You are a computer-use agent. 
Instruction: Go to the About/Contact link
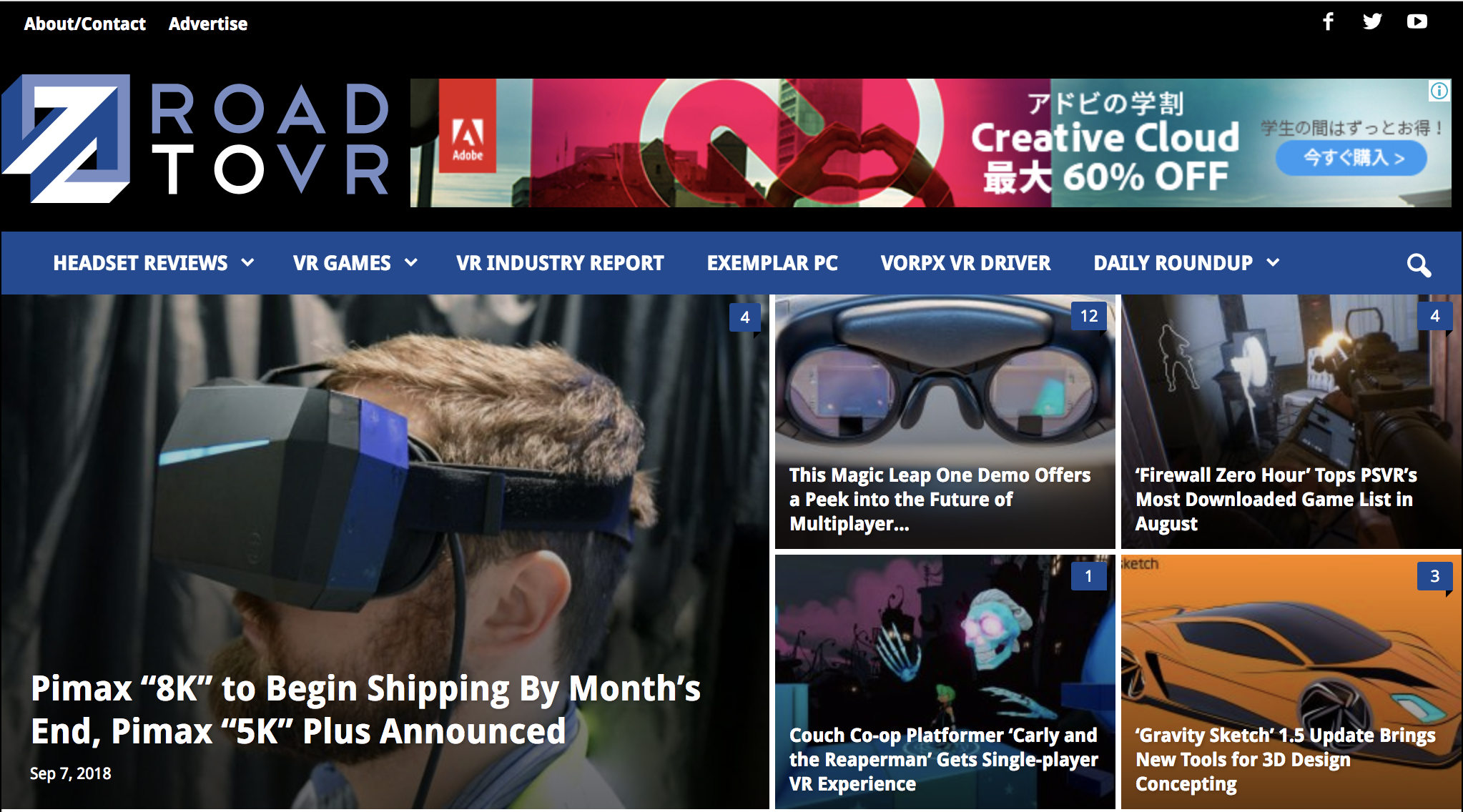[x=85, y=24]
